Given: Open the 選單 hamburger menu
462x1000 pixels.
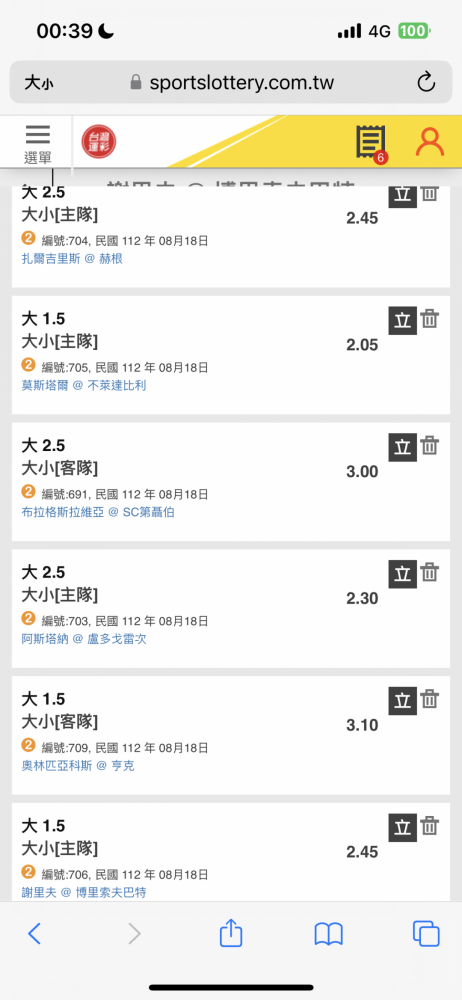Looking at the screenshot, I should point(38,145).
